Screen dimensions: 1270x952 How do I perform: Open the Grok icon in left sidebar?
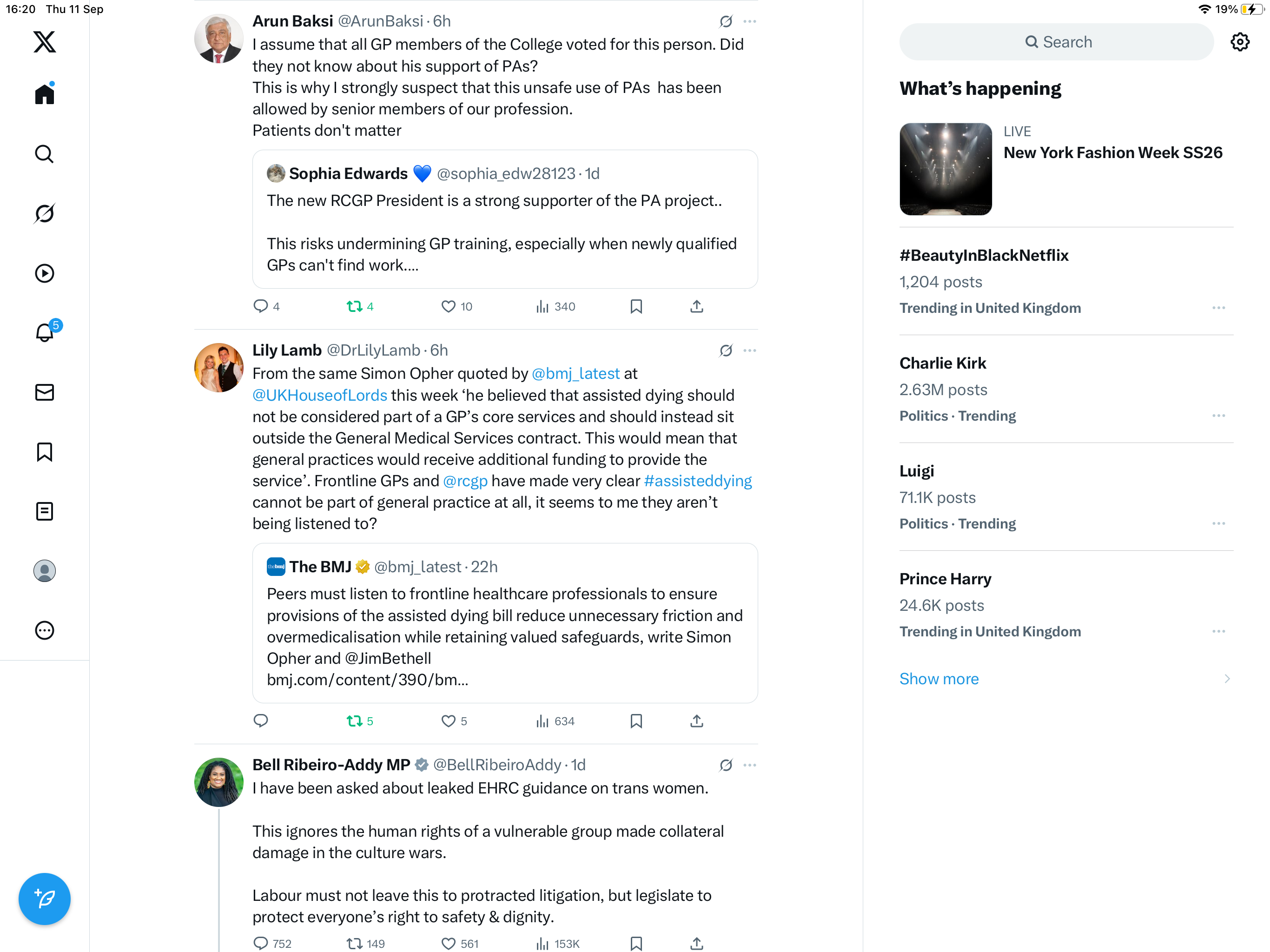pos(44,214)
